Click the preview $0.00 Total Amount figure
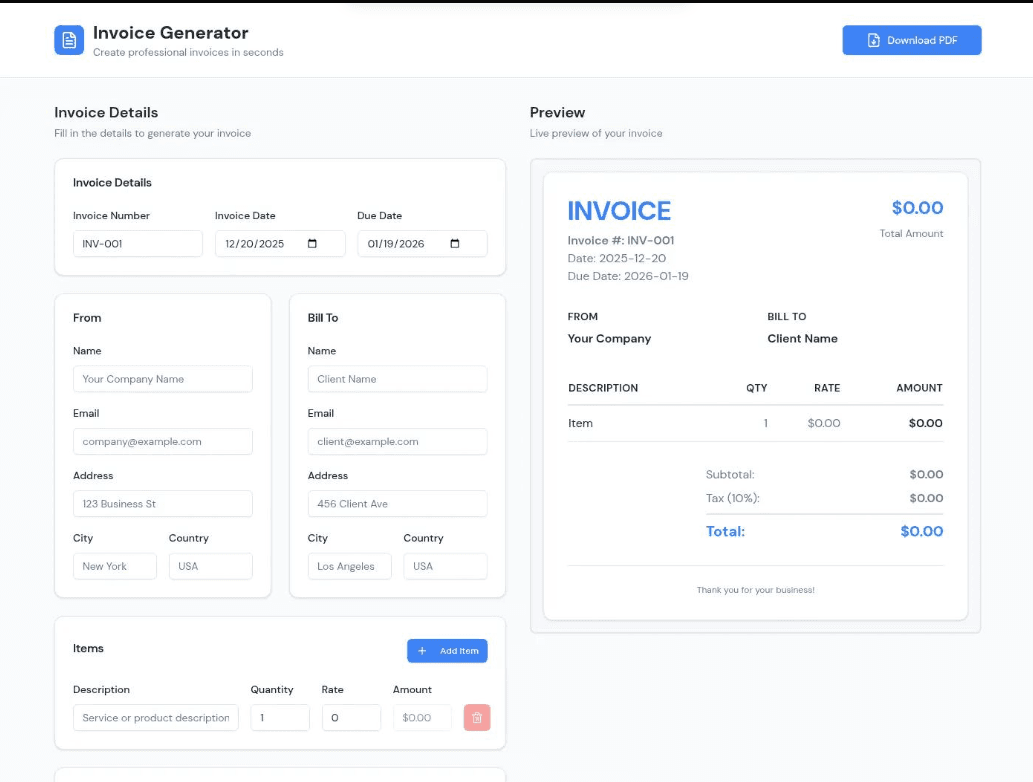Screen dimensions: 1033x782 917,208
